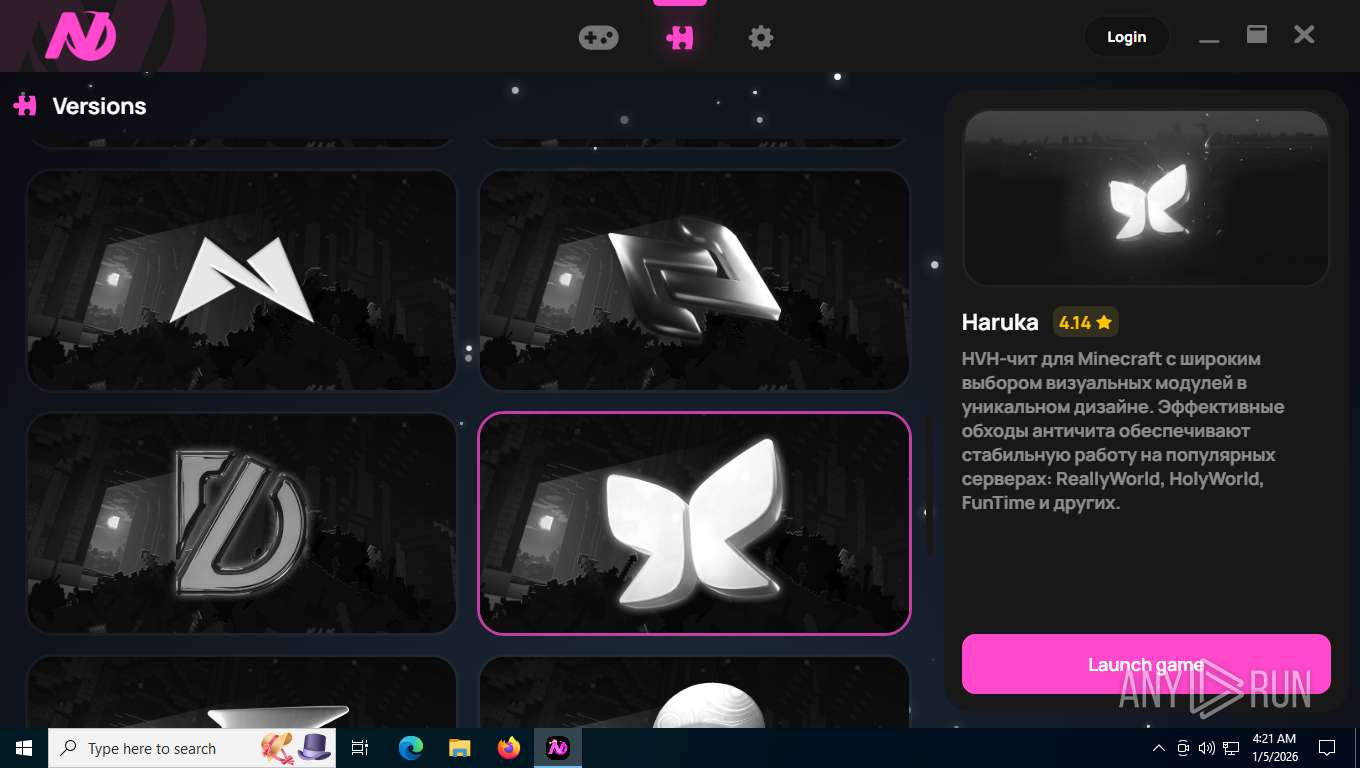This screenshot has width=1360, height=768.
Task: Click the Haruka preview image in details panel
Action: click(x=1146, y=198)
